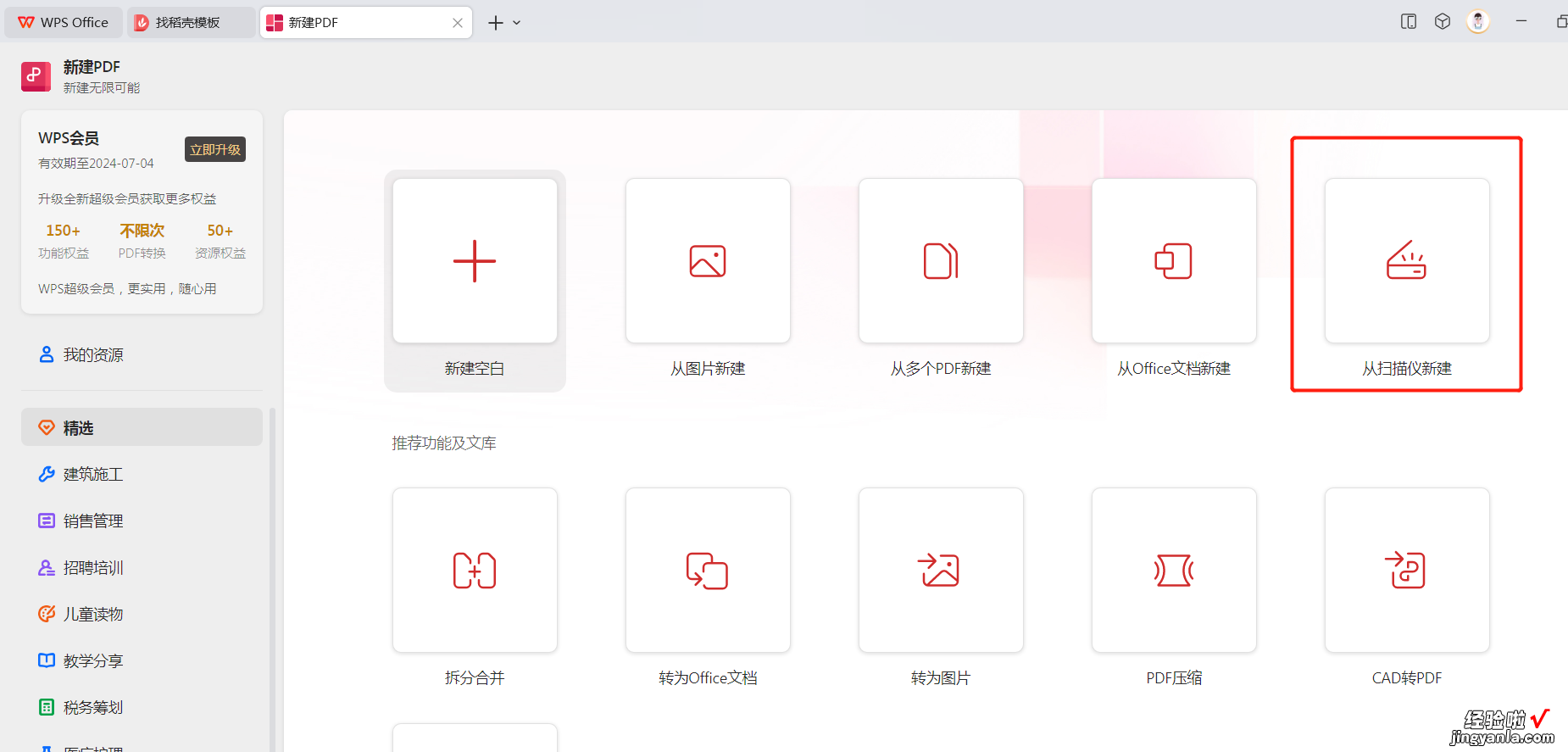Image resolution: width=1568 pixels, height=752 pixels.
Task: Click the 推荐功能及文库 heading
Action: click(444, 443)
